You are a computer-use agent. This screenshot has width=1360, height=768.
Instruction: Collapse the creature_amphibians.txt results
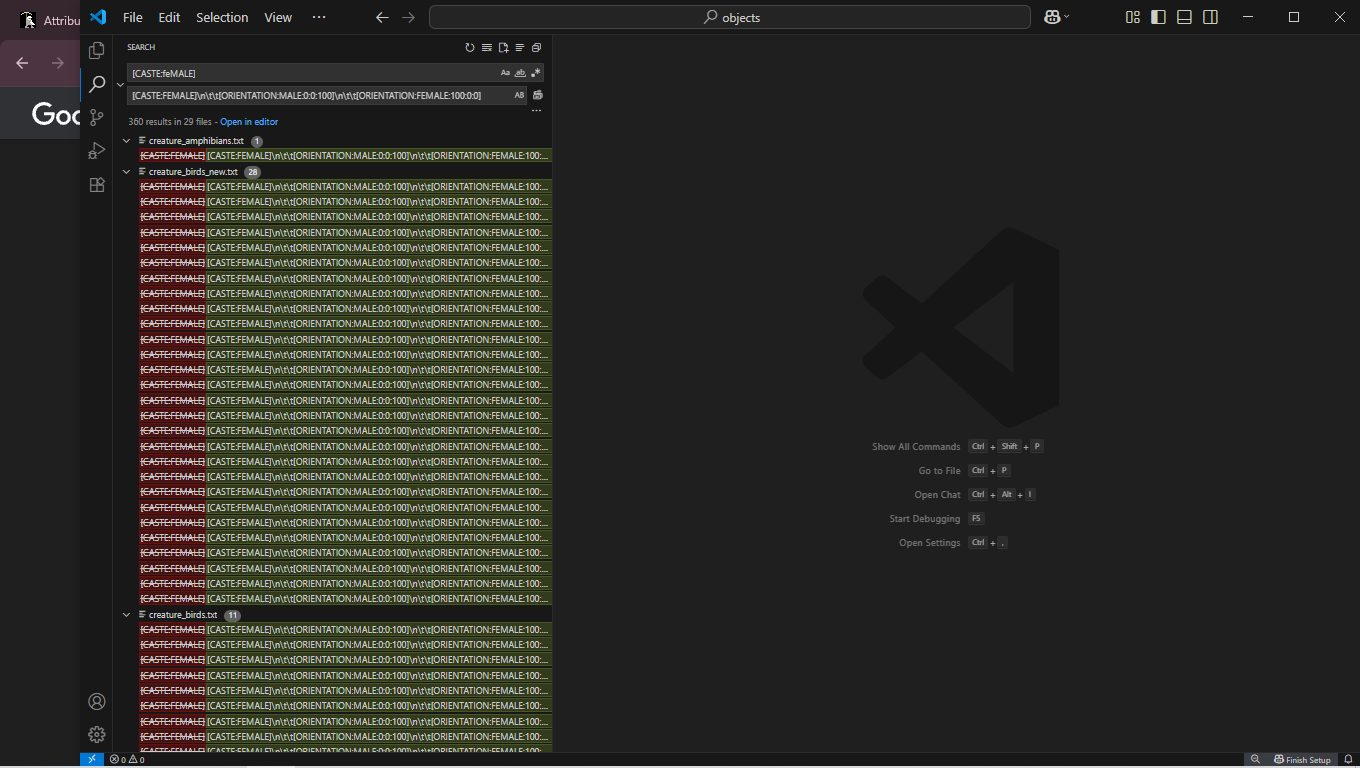127,141
